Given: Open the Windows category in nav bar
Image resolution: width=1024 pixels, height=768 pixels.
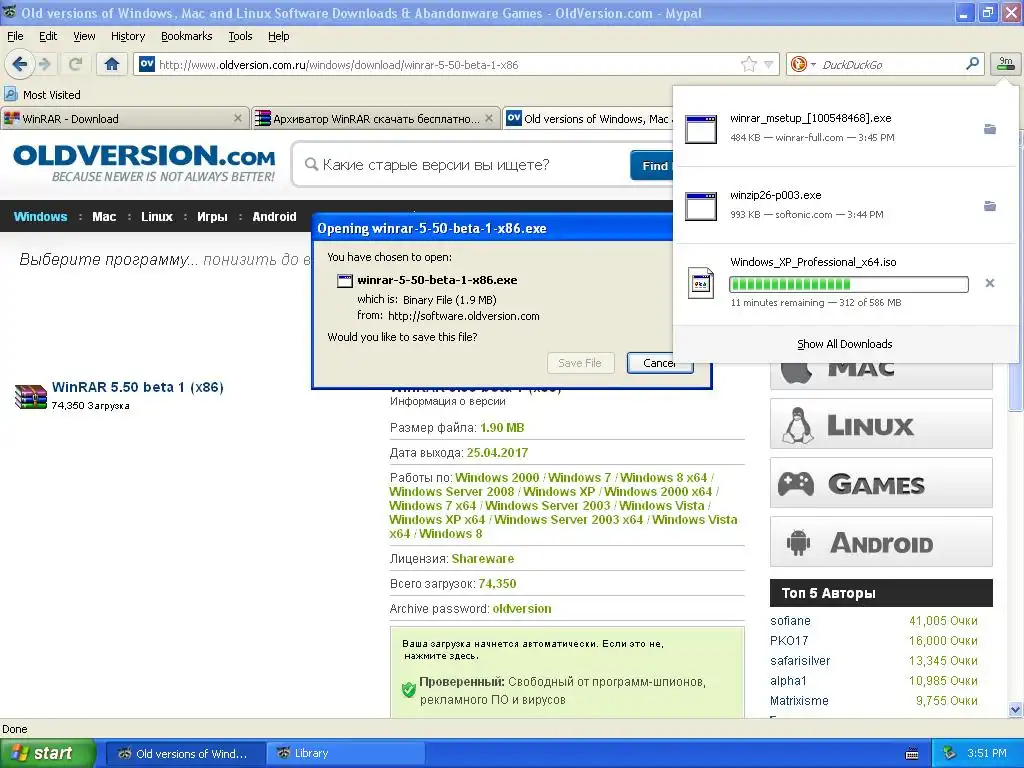Looking at the screenshot, I should click(x=40, y=216).
